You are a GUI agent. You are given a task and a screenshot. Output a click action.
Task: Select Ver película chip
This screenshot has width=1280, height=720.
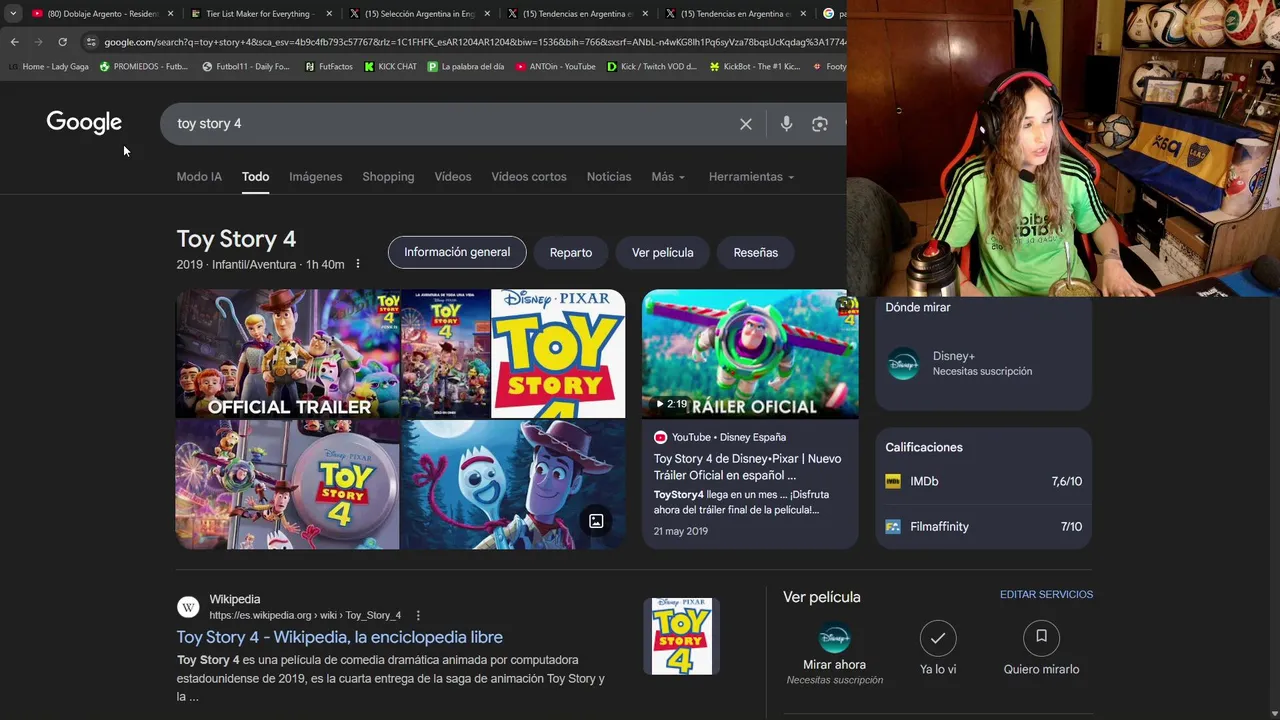point(662,253)
